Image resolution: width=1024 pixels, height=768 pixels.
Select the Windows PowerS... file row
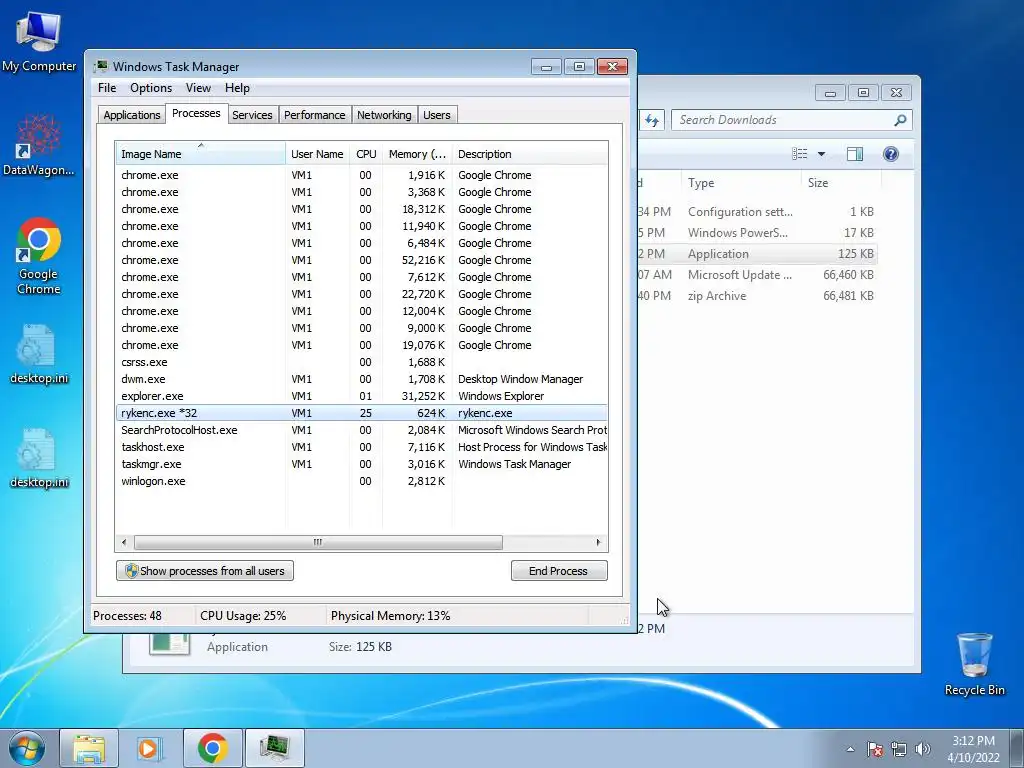click(758, 232)
